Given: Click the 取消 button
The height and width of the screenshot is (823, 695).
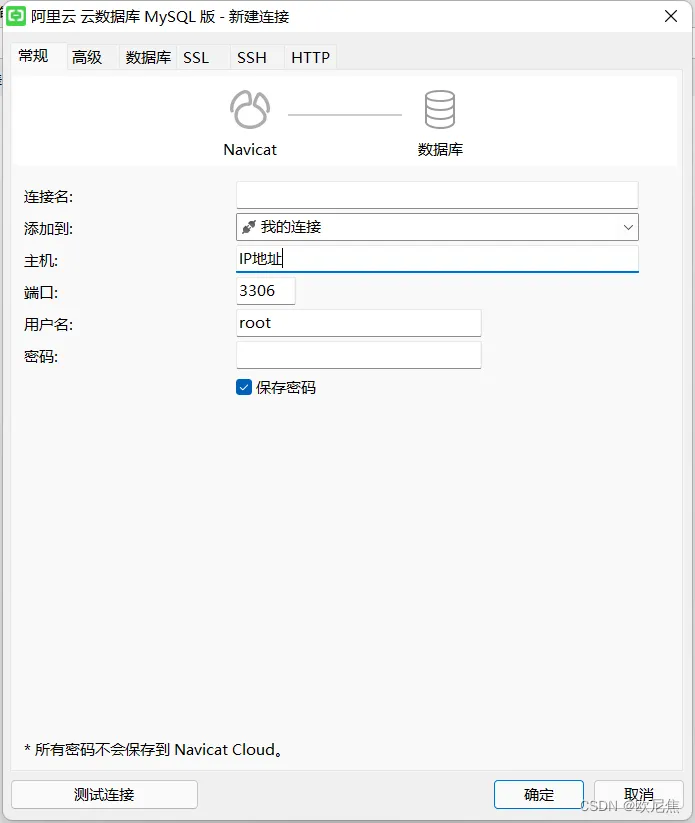Looking at the screenshot, I should (638, 795).
